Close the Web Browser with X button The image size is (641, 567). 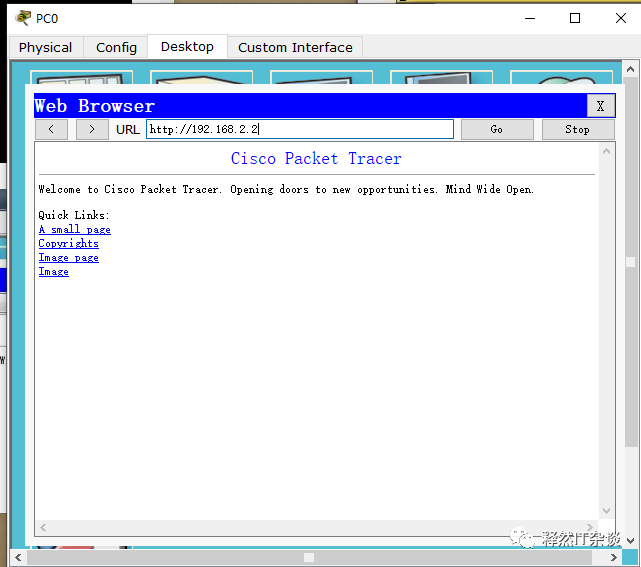tap(600, 106)
